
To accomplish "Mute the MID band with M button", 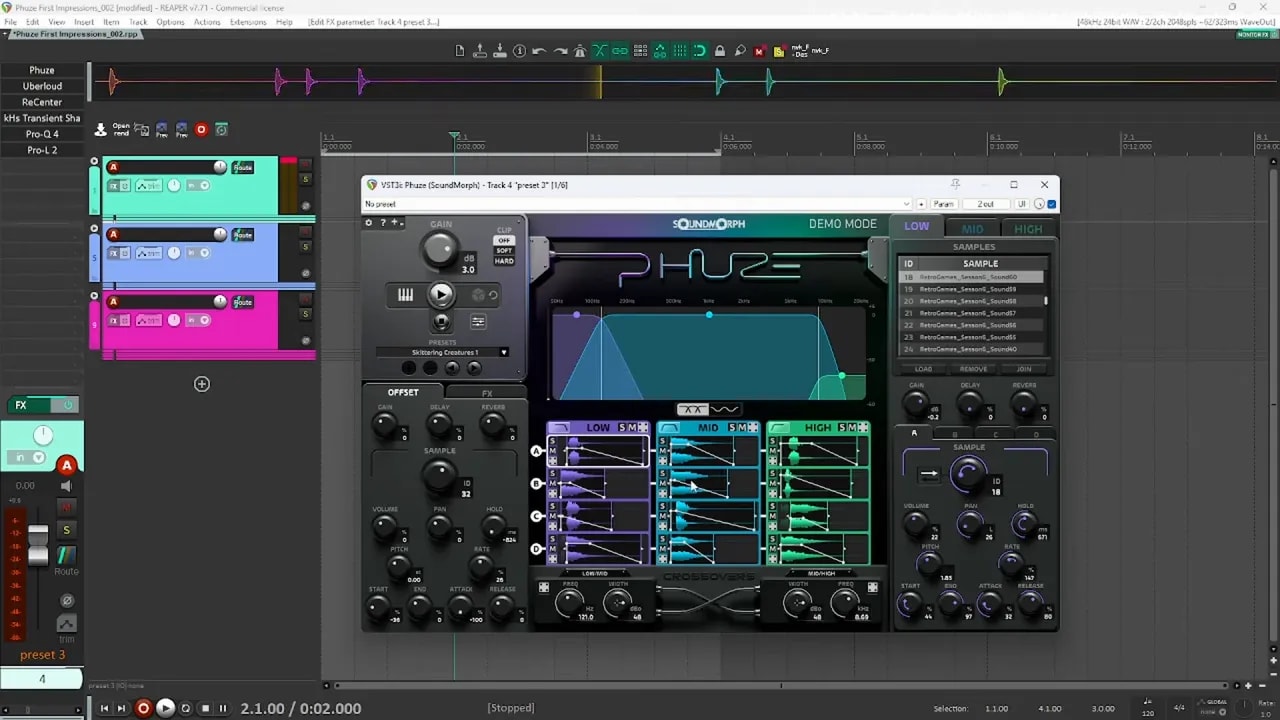I will pyautogui.click(x=742, y=428).
